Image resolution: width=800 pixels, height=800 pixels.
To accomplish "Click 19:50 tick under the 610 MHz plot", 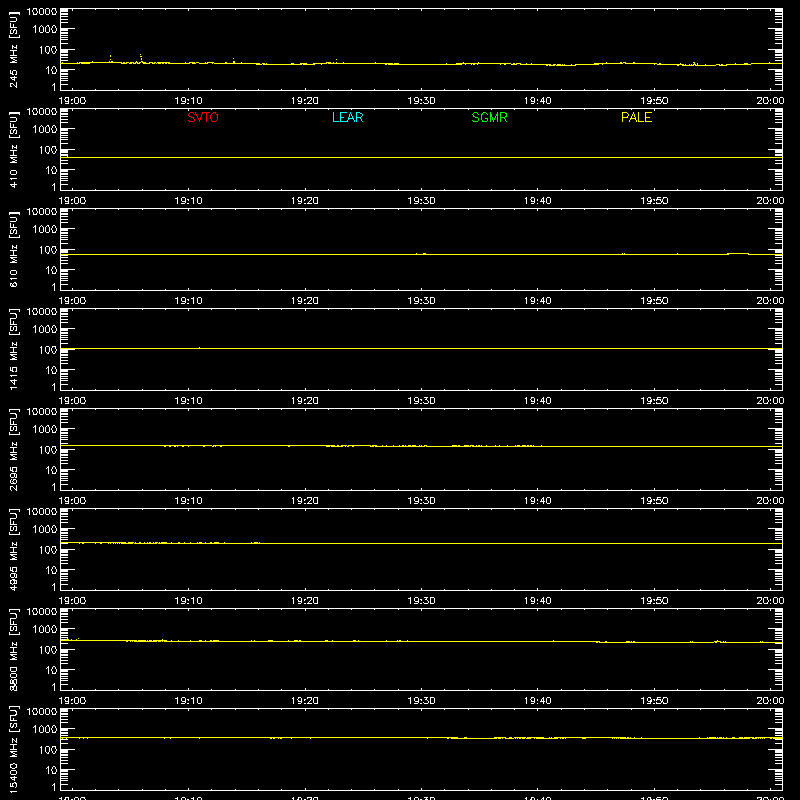I will pyautogui.click(x=654, y=301).
